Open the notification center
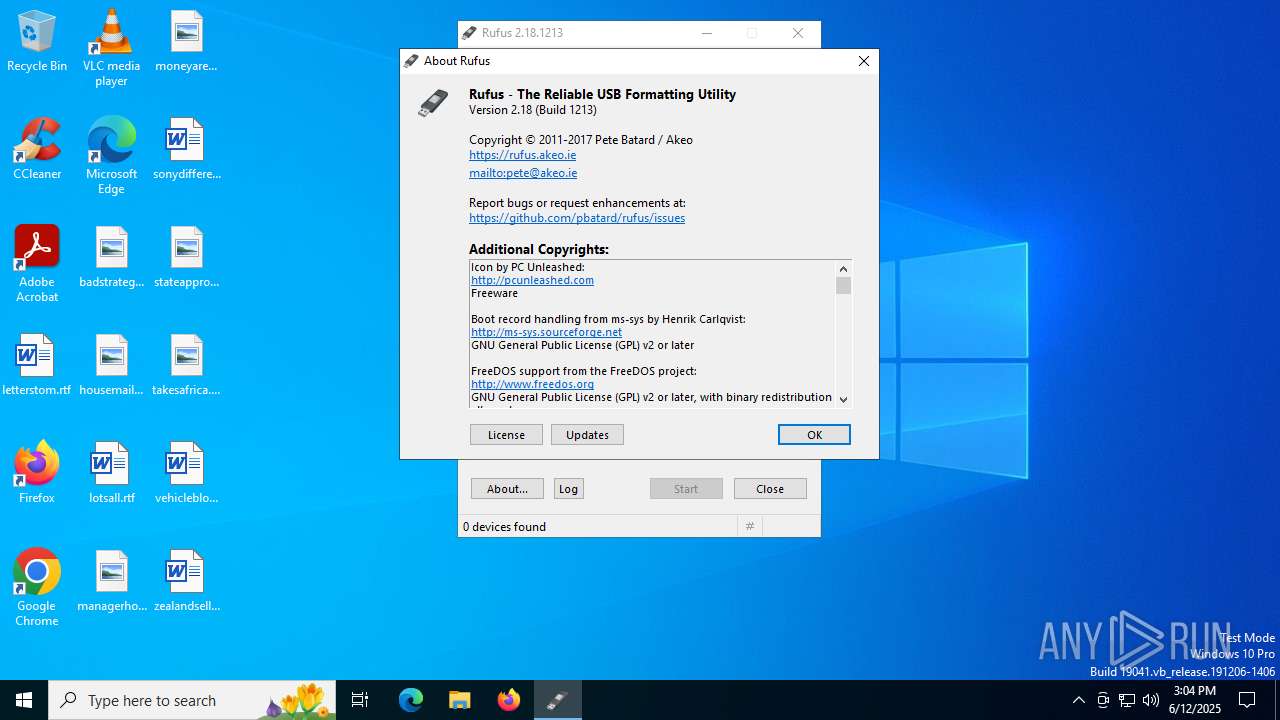The image size is (1280, 720). (1247, 700)
